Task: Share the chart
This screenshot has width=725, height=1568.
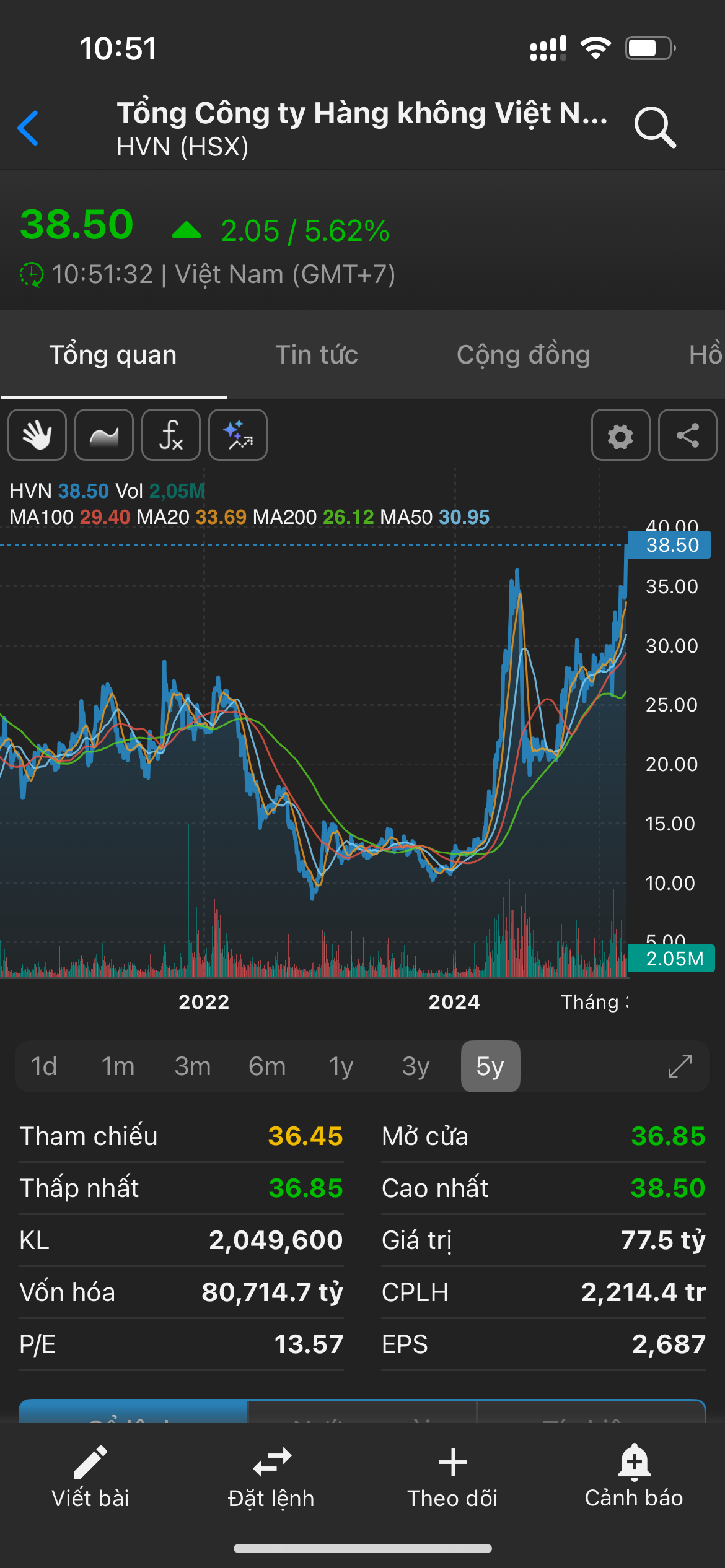Action: (687, 435)
